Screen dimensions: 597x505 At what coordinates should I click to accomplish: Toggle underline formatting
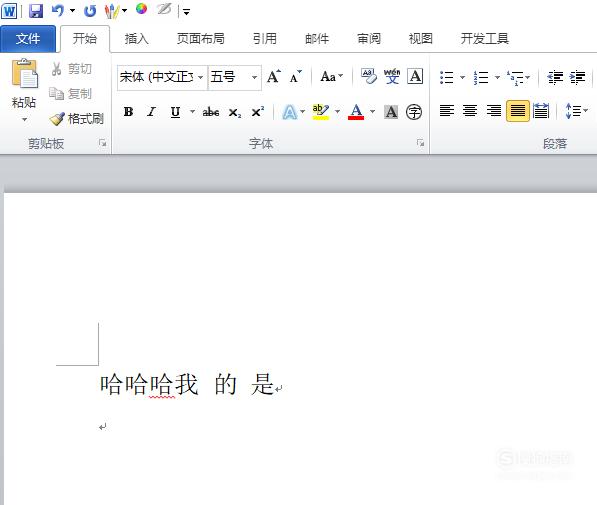pos(175,112)
